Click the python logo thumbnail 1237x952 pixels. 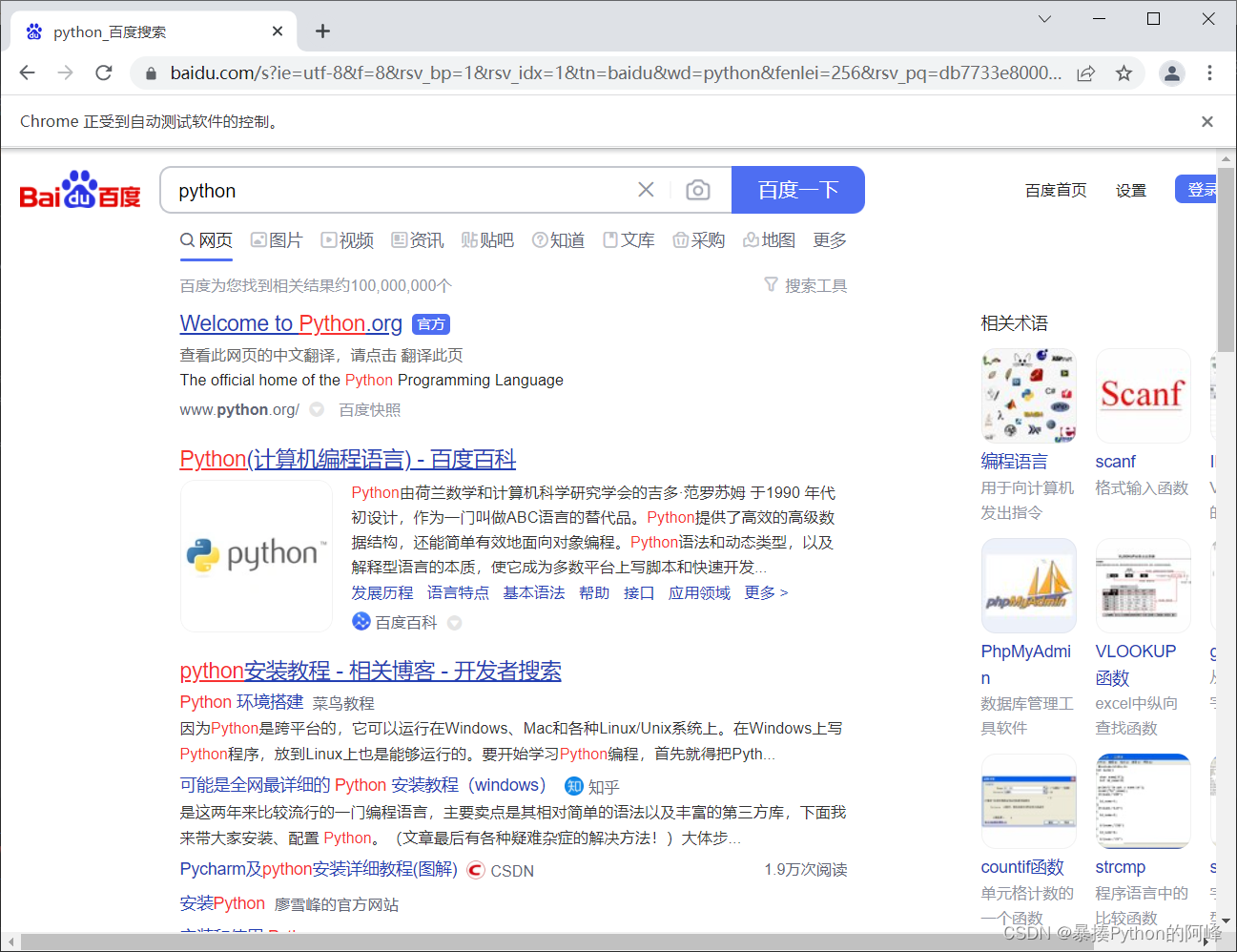click(x=257, y=555)
